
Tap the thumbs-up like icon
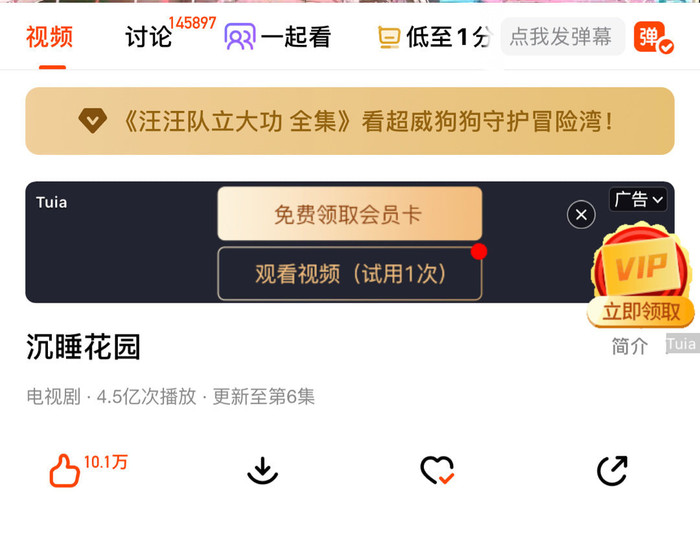tap(65, 471)
